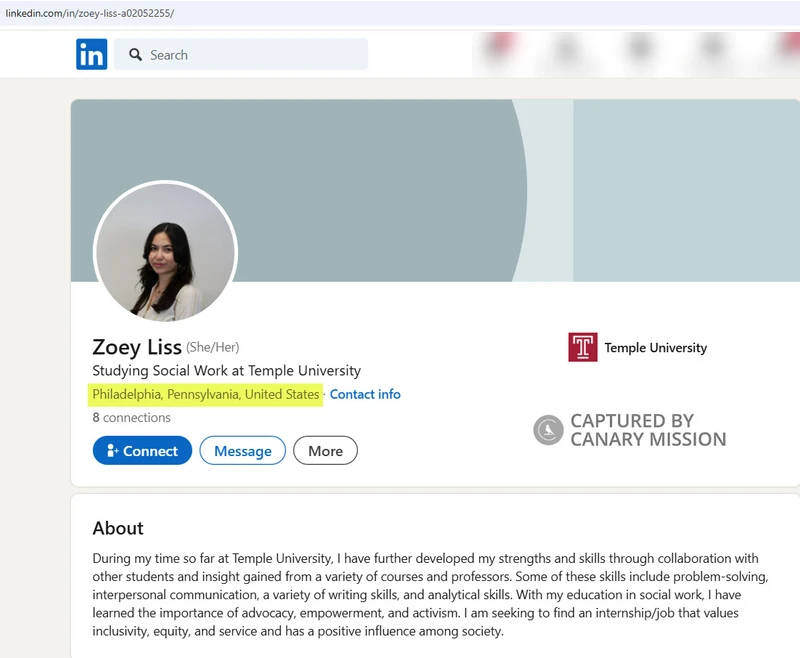Click the LinkedIn logo icon
The image size is (800, 658).
coord(92,54)
